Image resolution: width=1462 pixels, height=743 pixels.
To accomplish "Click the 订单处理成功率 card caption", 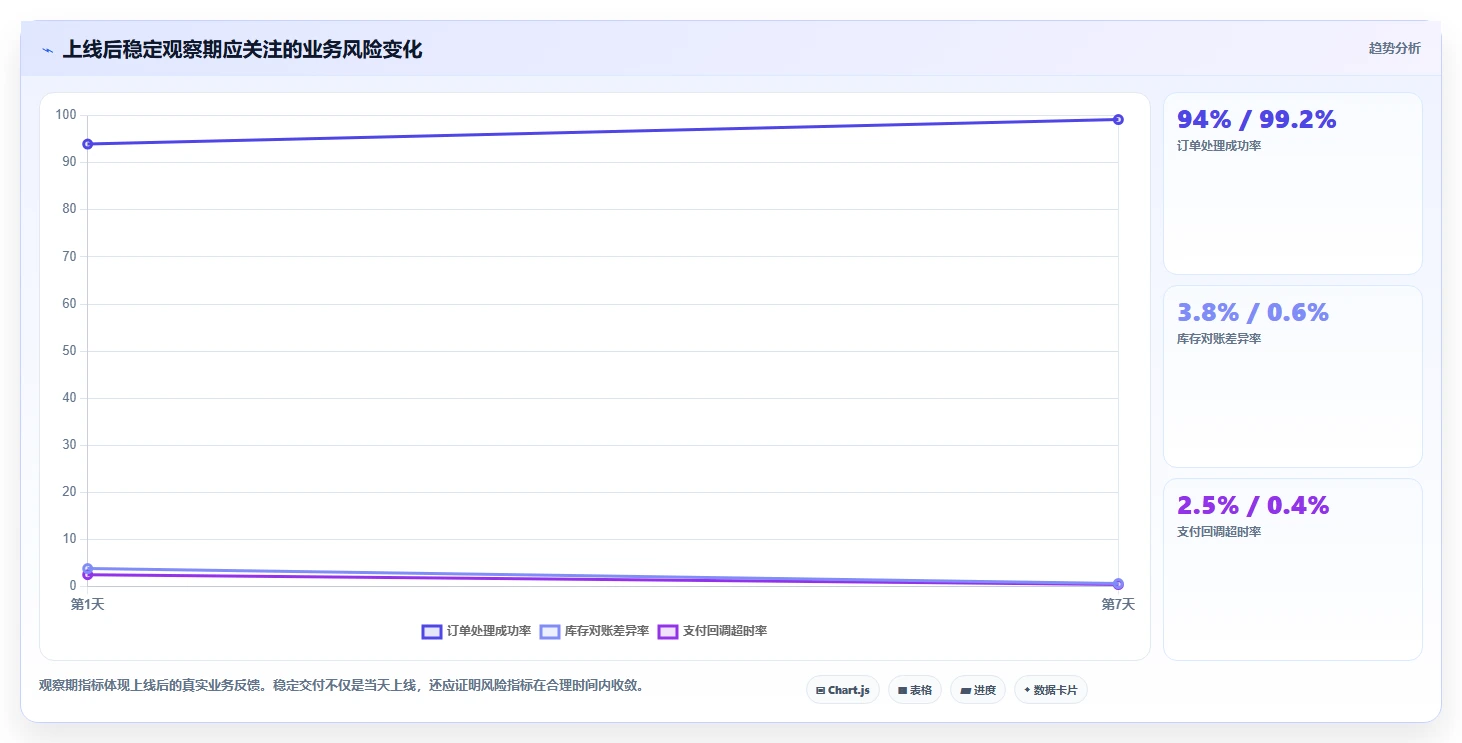I will [1219, 146].
